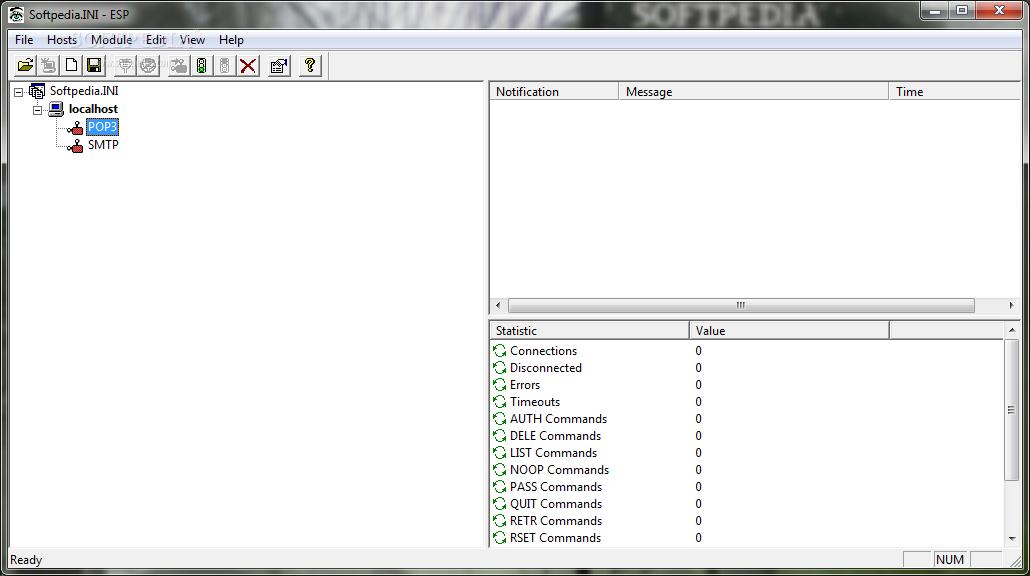
Task: Click the Time column header
Action: point(954,91)
